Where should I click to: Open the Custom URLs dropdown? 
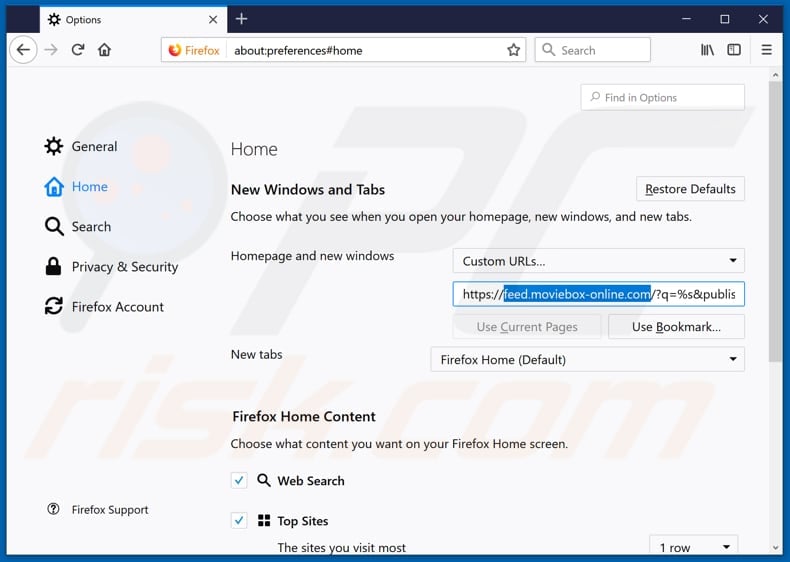pos(598,261)
